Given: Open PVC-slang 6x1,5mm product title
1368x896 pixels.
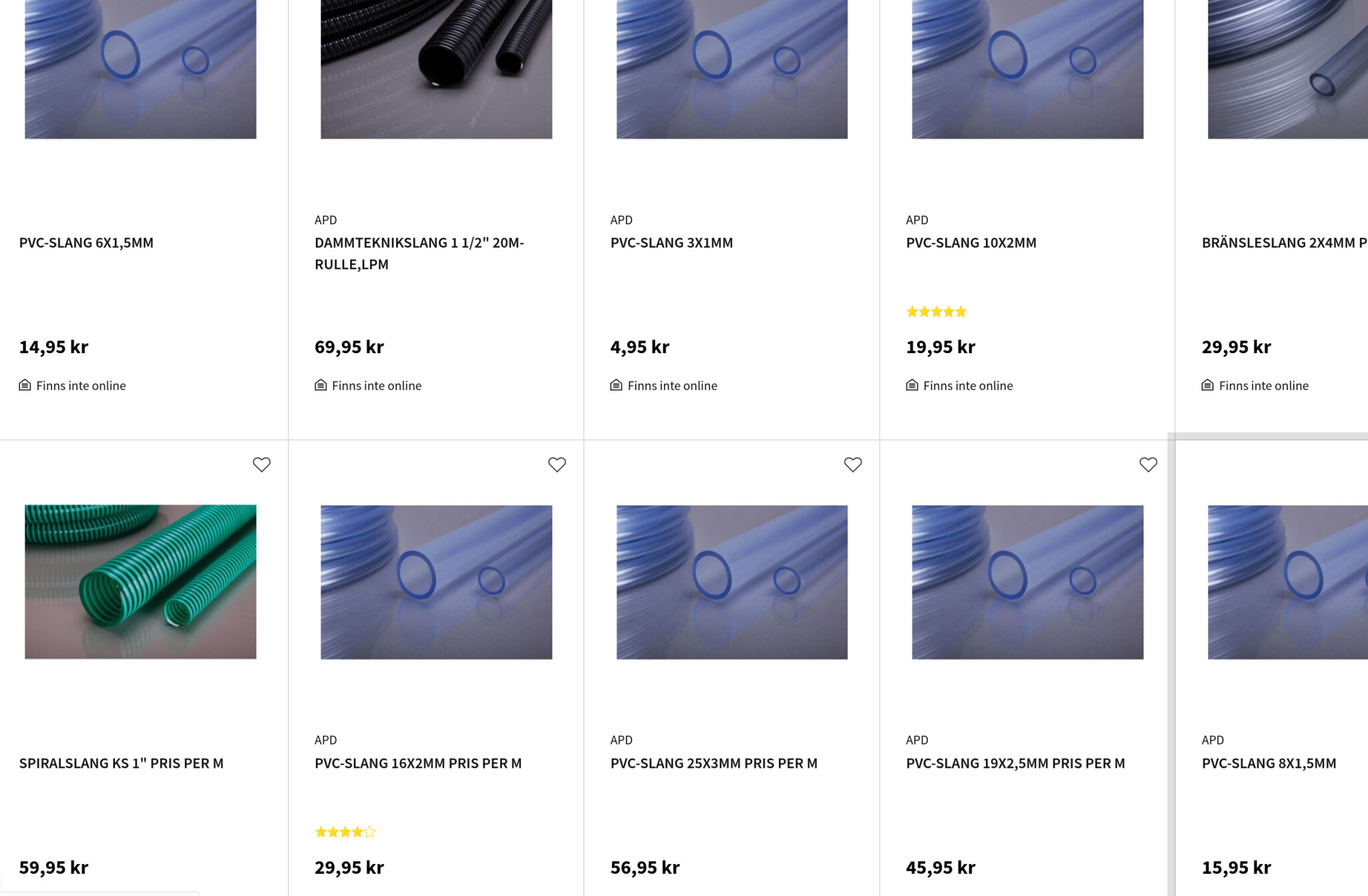Looking at the screenshot, I should pyautogui.click(x=86, y=243).
